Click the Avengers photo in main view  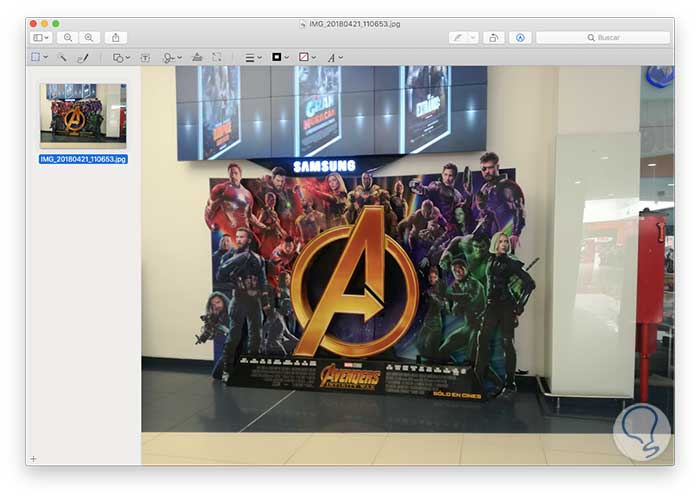[x=408, y=265]
